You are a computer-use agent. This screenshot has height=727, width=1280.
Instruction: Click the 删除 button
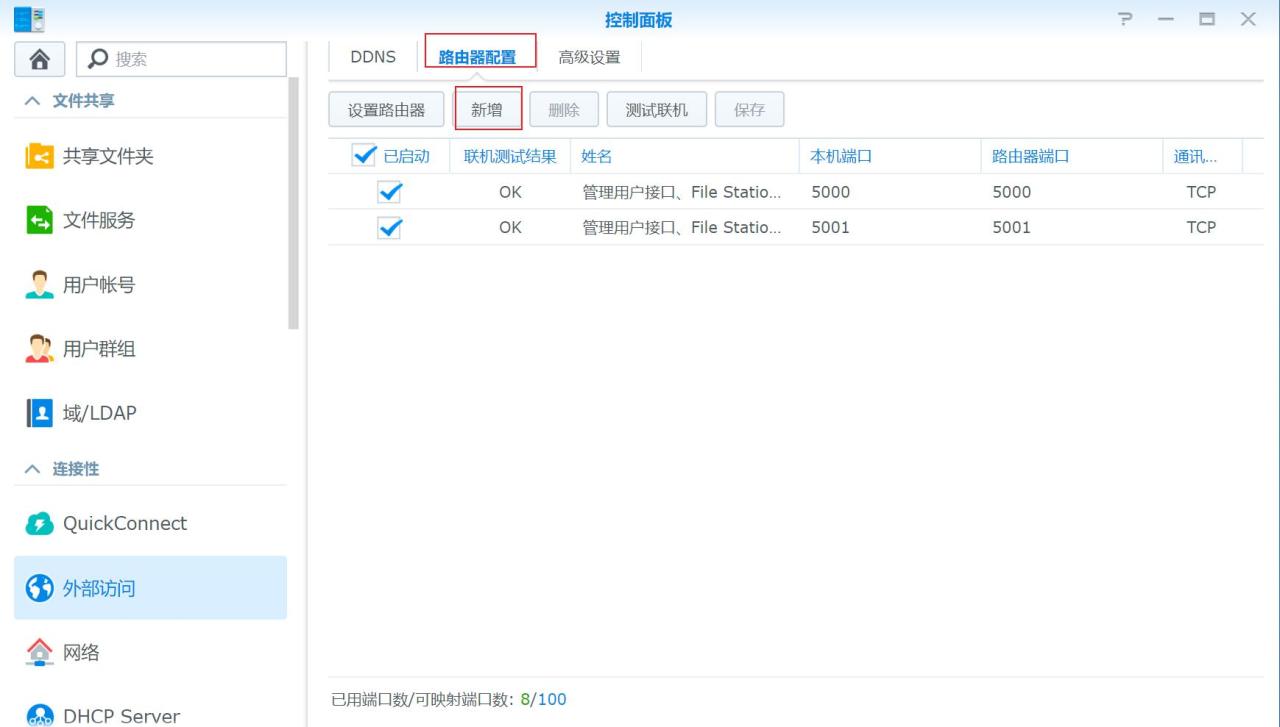(564, 110)
